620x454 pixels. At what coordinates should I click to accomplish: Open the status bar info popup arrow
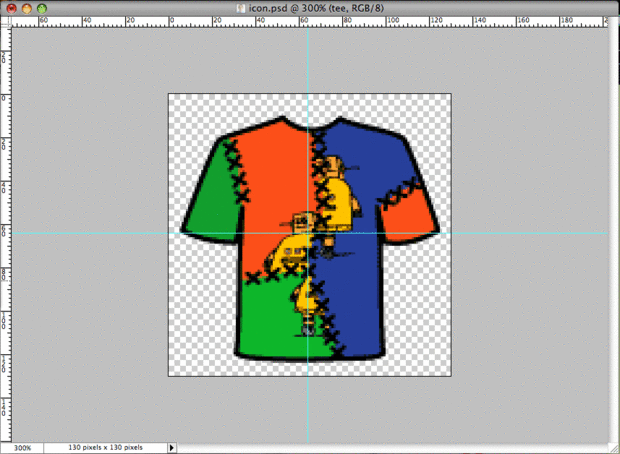click(x=172, y=448)
